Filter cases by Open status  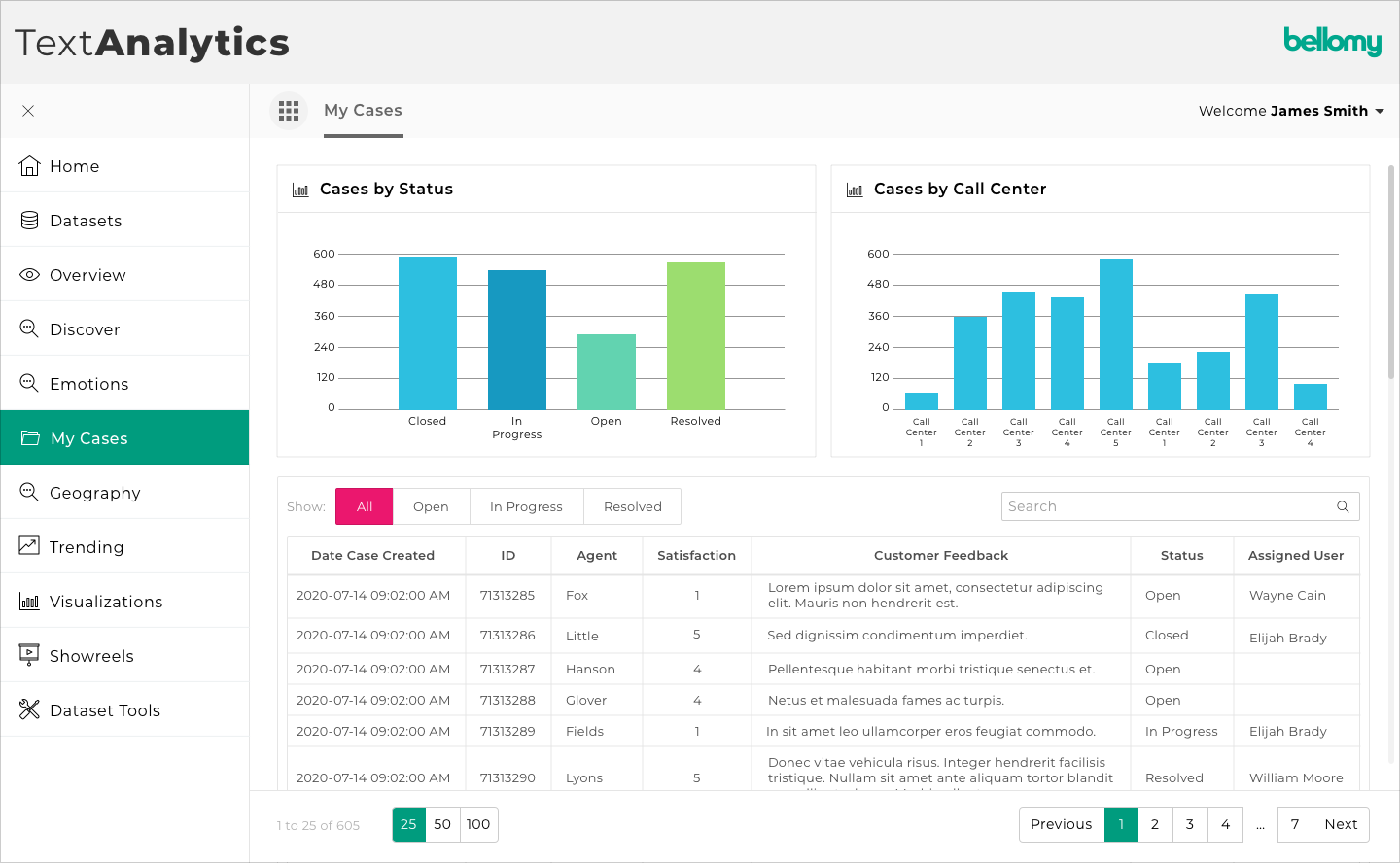(x=431, y=506)
